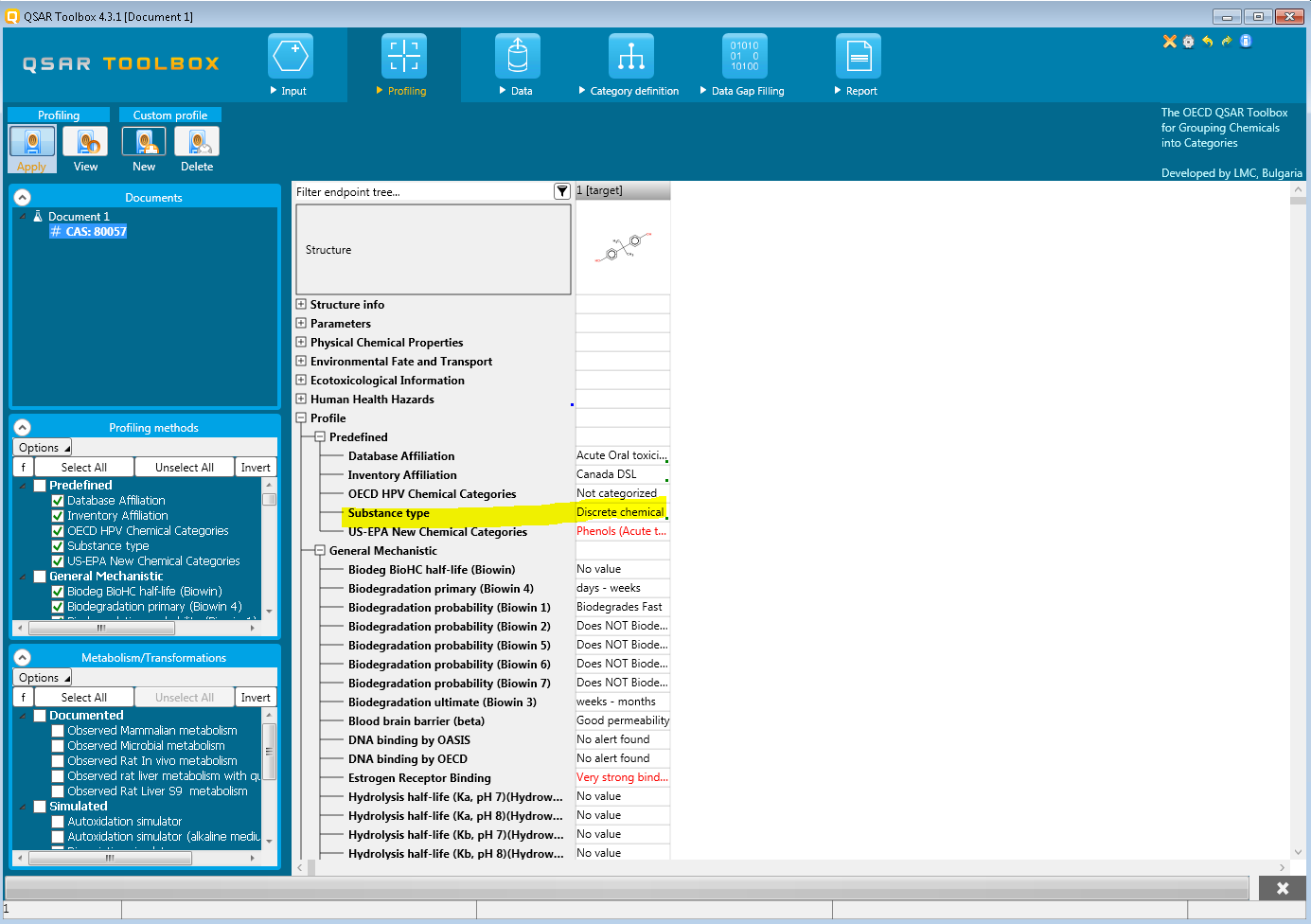Image resolution: width=1311 pixels, height=924 pixels.
Task: Click Invert button in Metabolism/Transformations panel
Action: tap(256, 698)
